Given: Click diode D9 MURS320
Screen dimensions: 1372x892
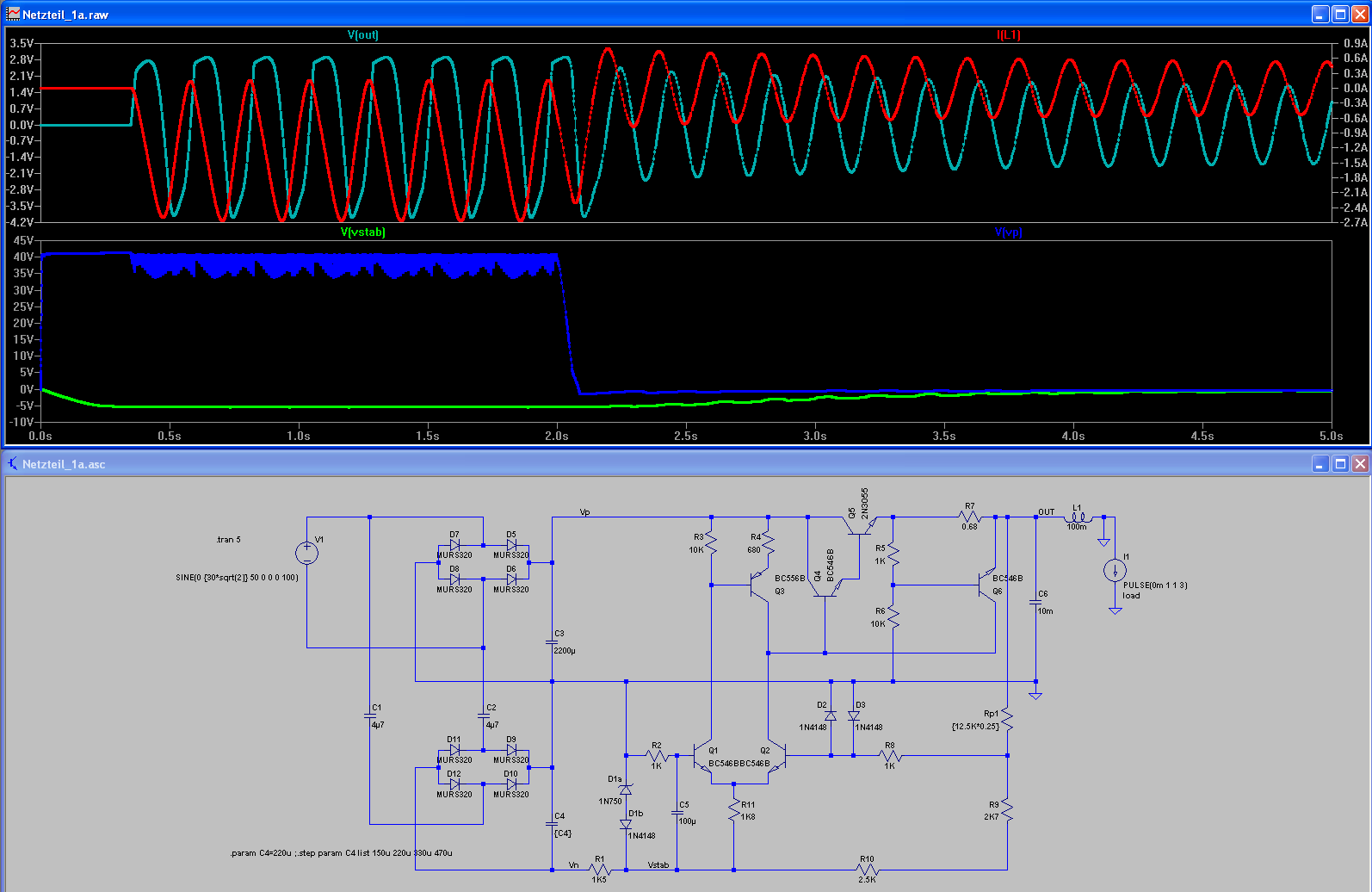Looking at the screenshot, I should tap(511, 750).
